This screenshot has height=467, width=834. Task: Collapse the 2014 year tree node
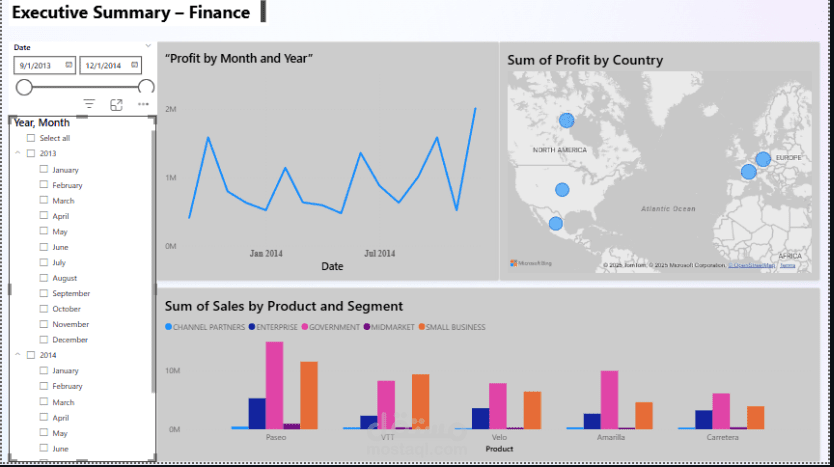pos(18,355)
